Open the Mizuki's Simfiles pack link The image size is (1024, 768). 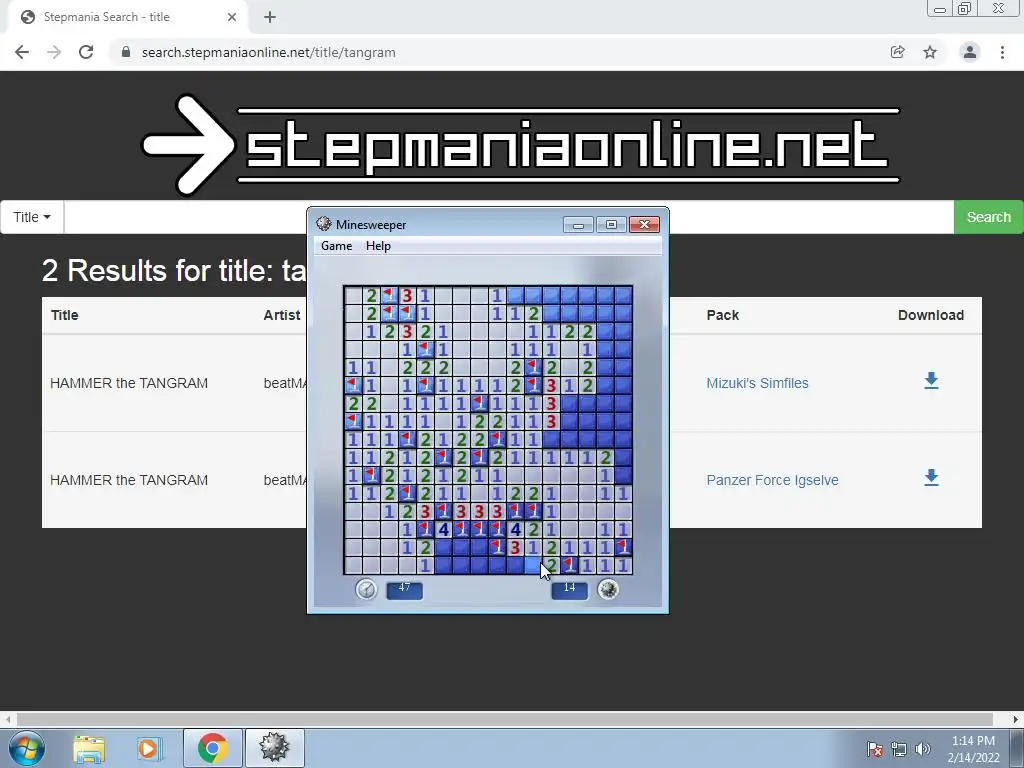click(x=757, y=383)
